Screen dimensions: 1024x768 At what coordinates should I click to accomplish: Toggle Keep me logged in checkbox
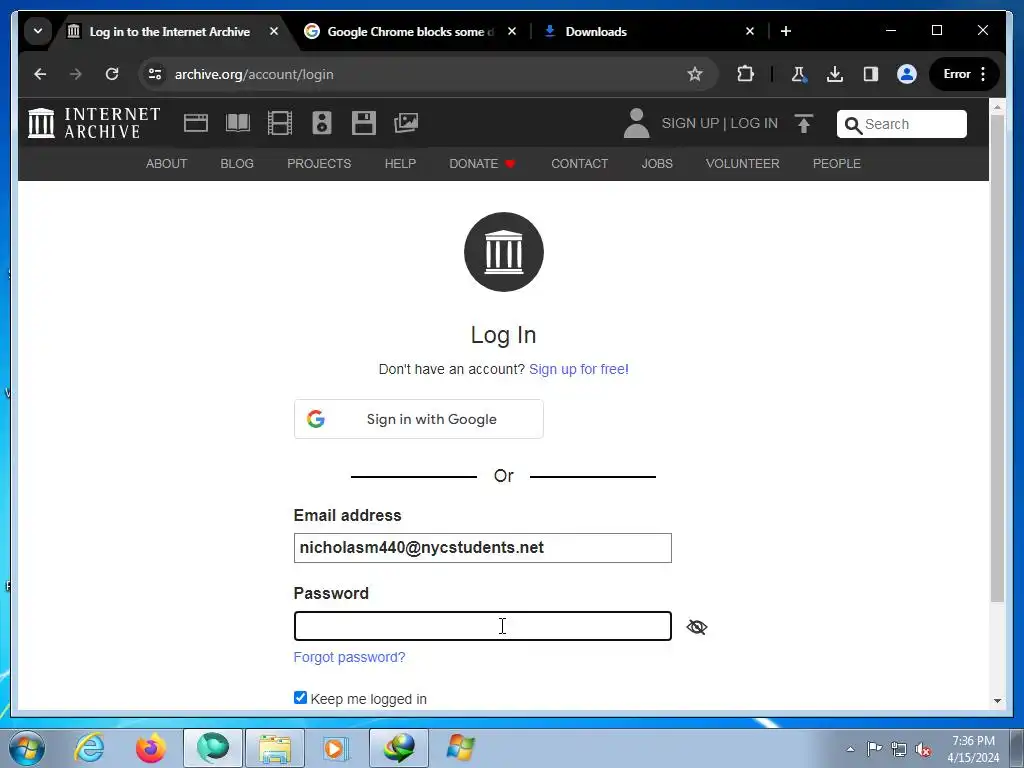(x=300, y=697)
